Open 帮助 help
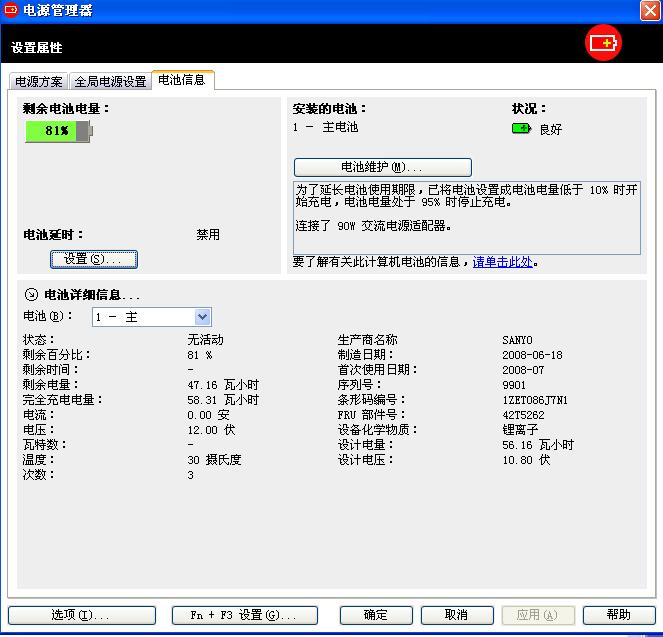 [x=619, y=615]
